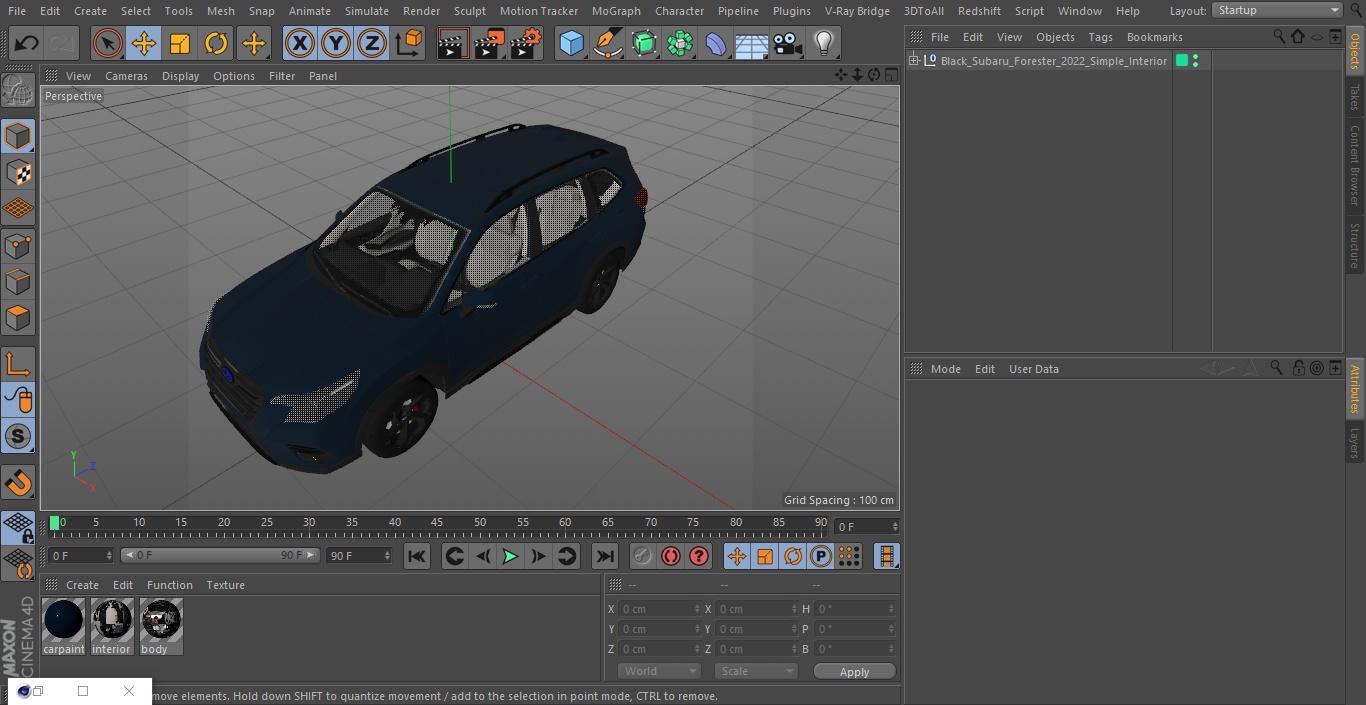Image resolution: width=1366 pixels, height=705 pixels.
Task: Toggle Y axis lock
Action: coord(336,43)
